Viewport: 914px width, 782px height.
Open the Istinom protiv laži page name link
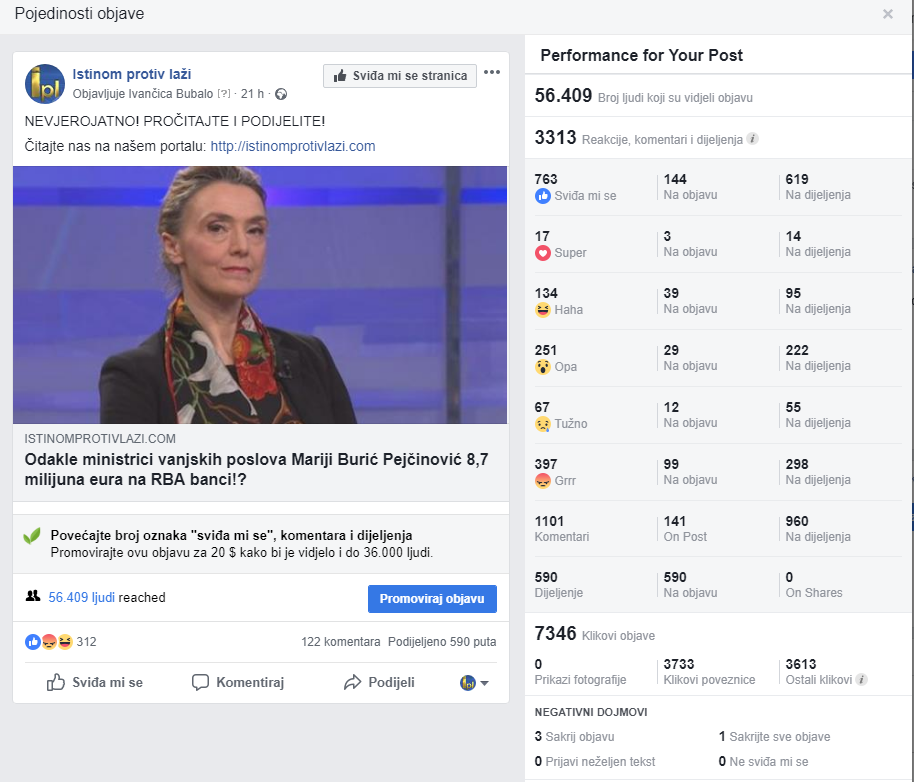(132, 74)
